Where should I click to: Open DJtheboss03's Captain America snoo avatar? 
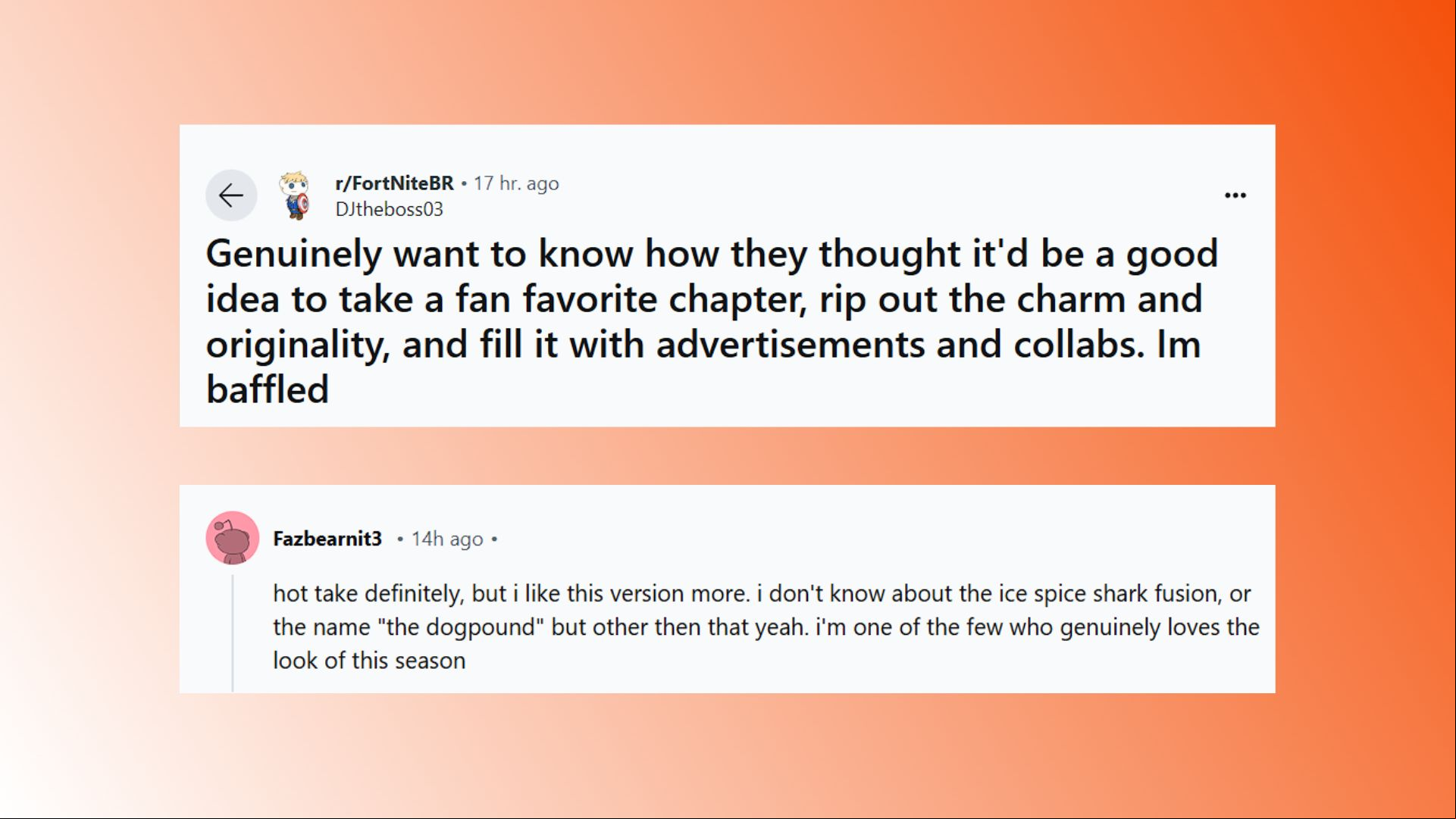click(295, 195)
